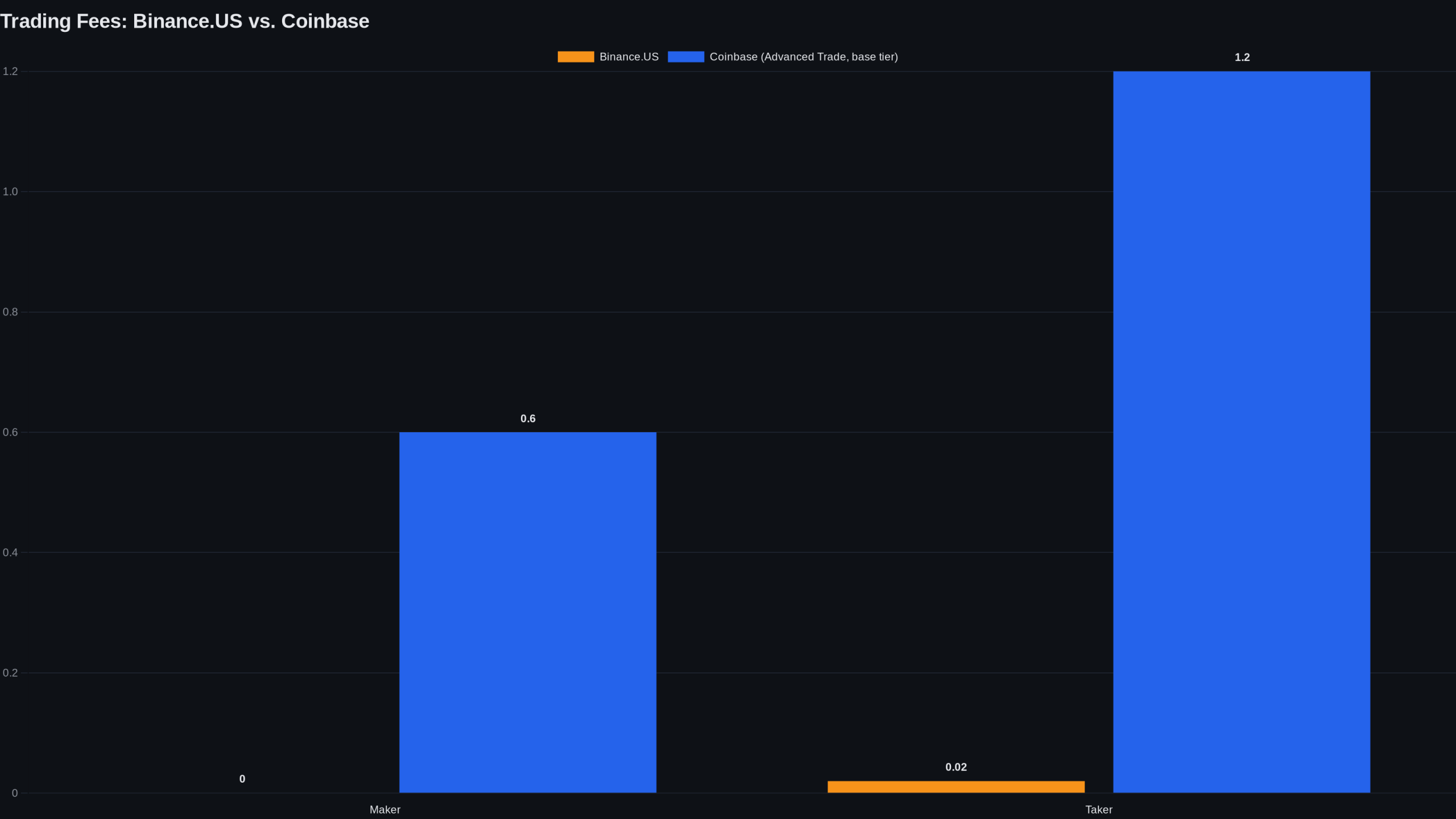1456x819 pixels.
Task: Click the 0.6 value label above bar
Action: tap(528, 419)
